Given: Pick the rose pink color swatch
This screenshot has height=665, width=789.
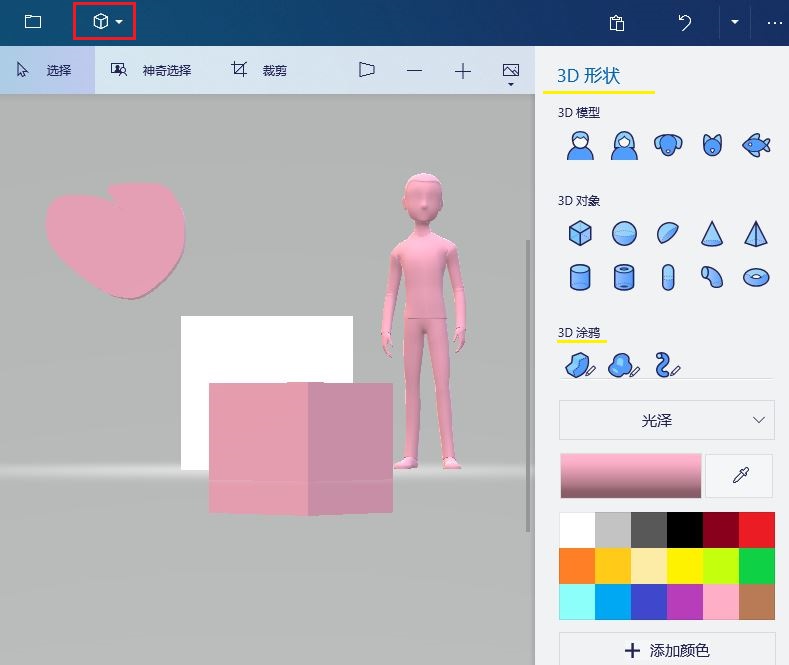Looking at the screenshot, I should 721,602.
